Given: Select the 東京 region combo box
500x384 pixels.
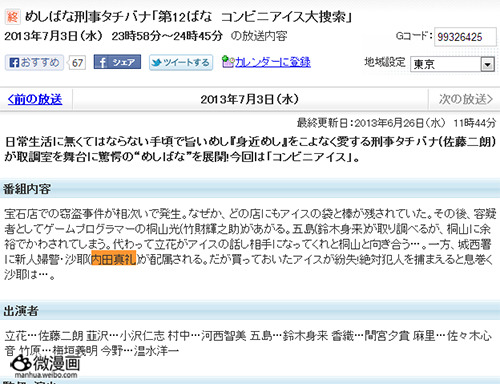Looking at the screenshot, I should [x=453, y=64].
